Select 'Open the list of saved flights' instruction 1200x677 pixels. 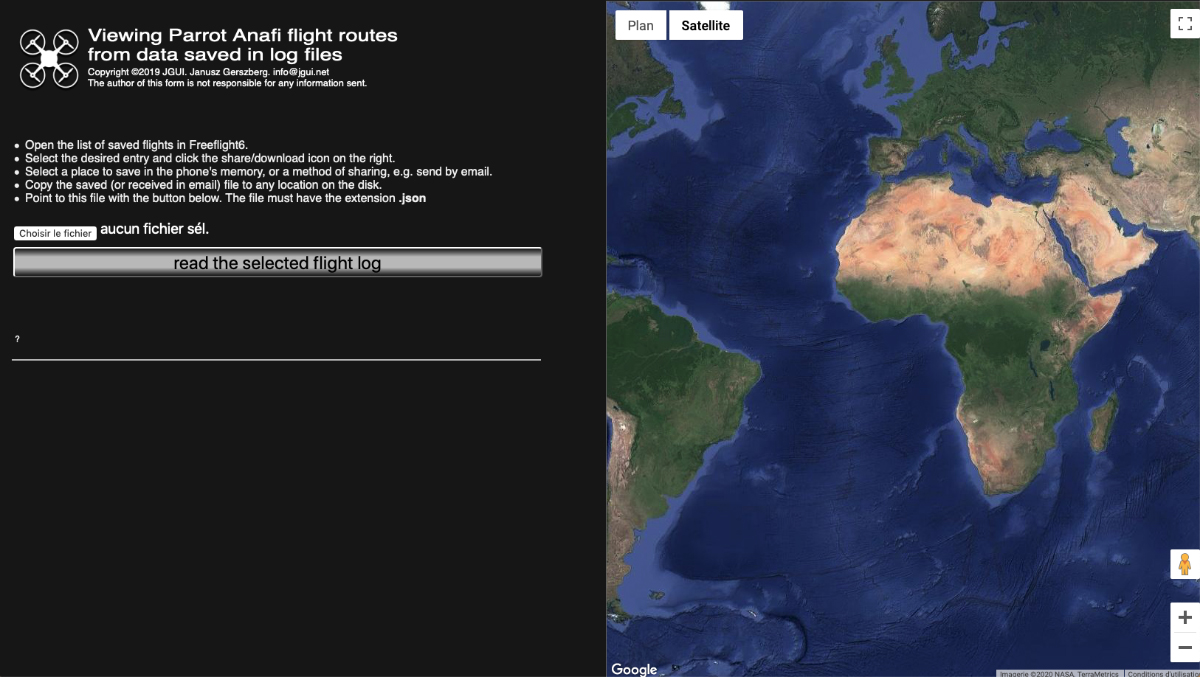pos(136,145)
